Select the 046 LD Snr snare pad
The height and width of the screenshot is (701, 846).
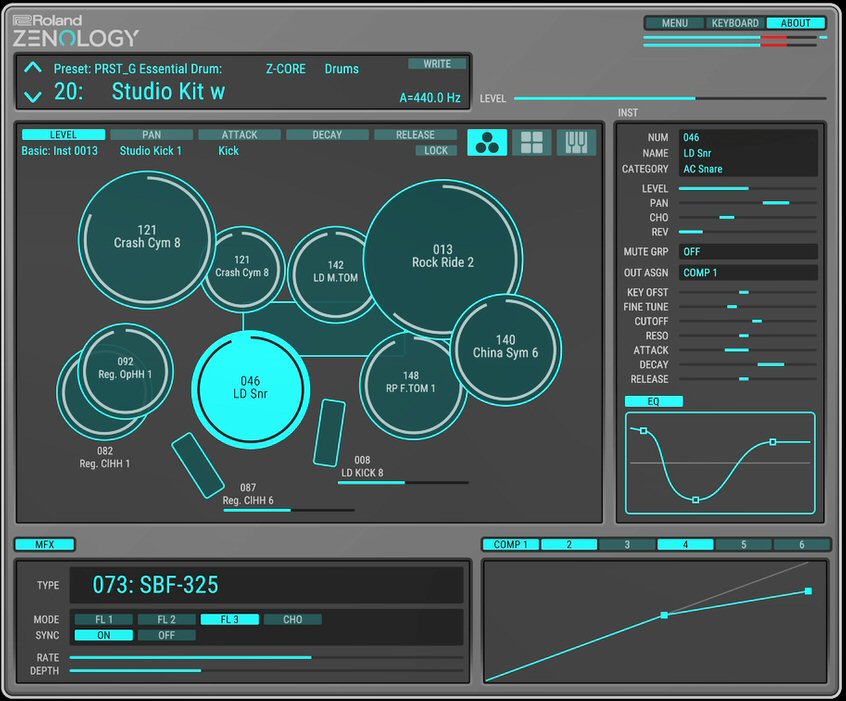tap(250, 389)
